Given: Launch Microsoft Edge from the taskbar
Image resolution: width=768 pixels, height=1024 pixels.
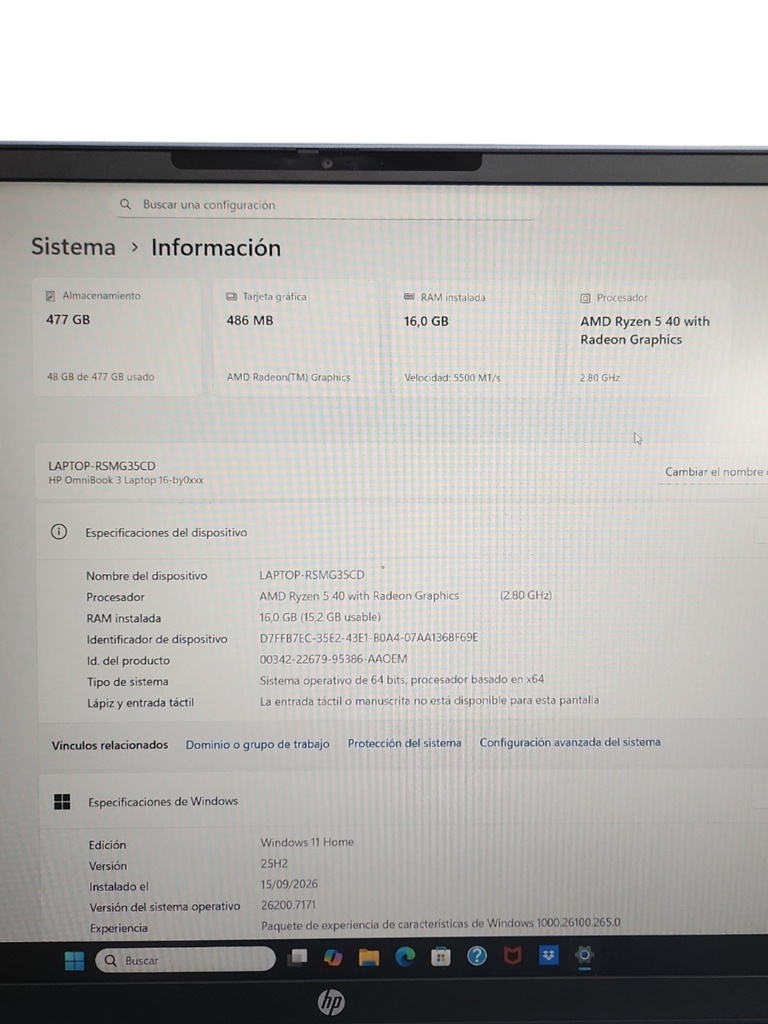Looking at the screenshot, I should (x=405, y=957).
